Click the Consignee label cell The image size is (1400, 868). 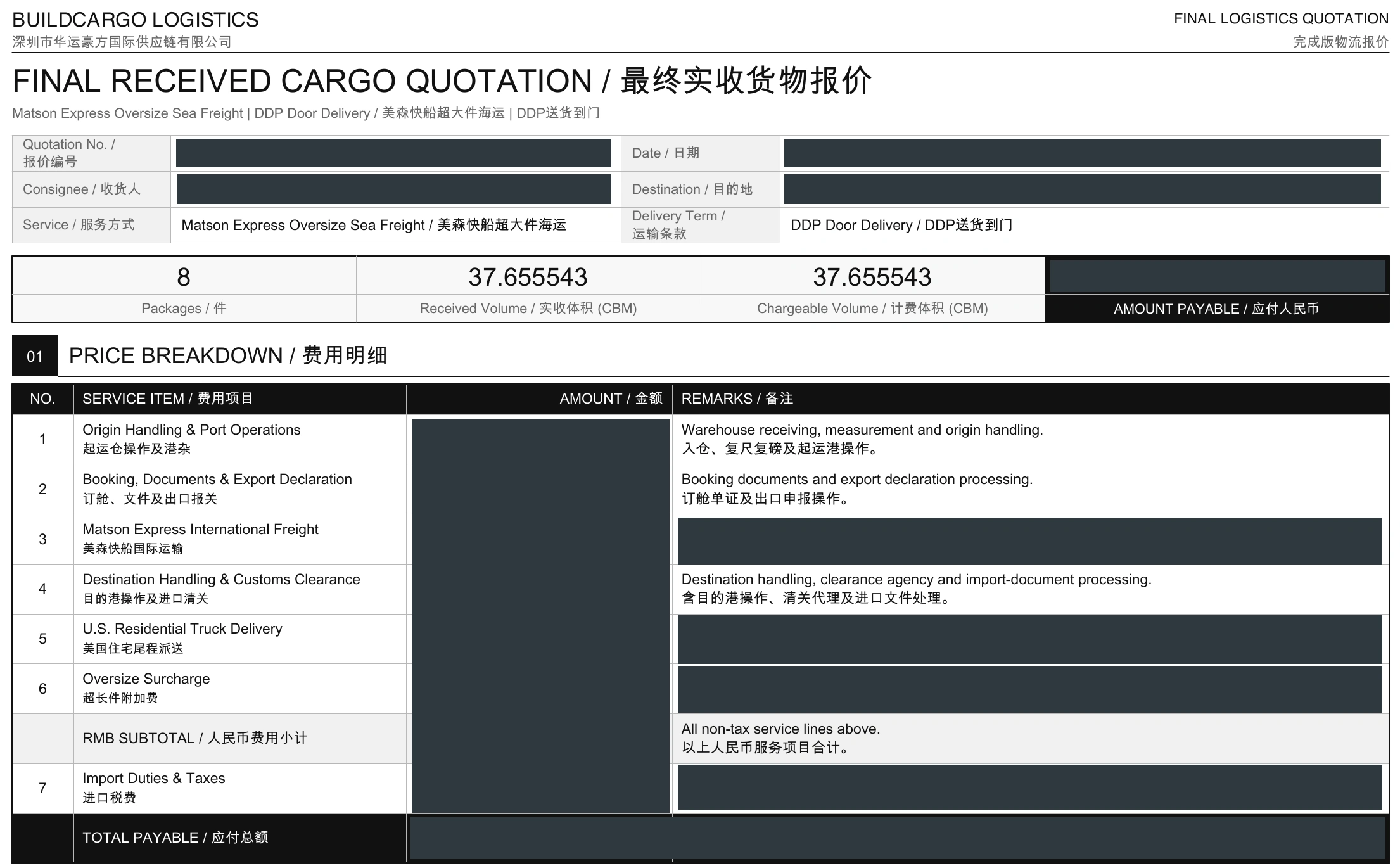click(x=91, y=189)
